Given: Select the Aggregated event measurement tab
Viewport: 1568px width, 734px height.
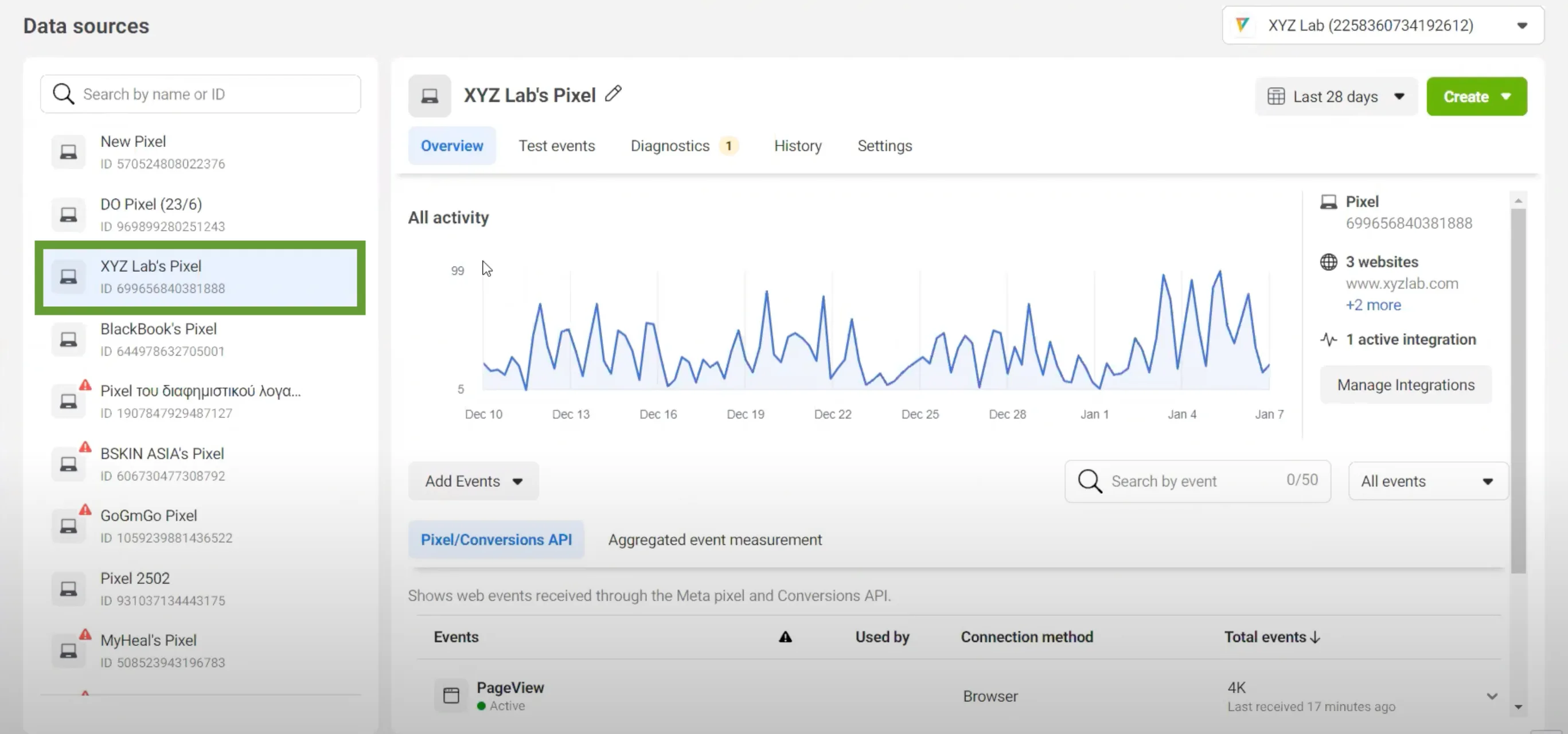Looking at the screenshot, I should click(x=715, y=539).
